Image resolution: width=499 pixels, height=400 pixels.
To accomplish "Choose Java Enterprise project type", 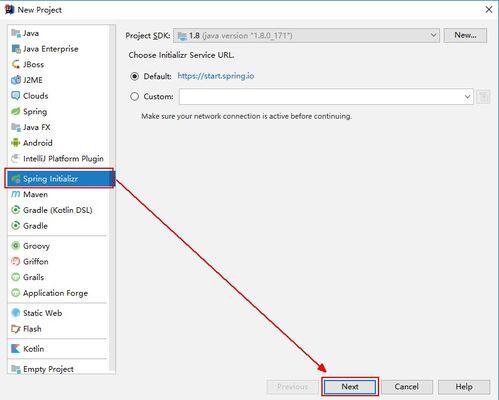I will [x=51, y=49].
